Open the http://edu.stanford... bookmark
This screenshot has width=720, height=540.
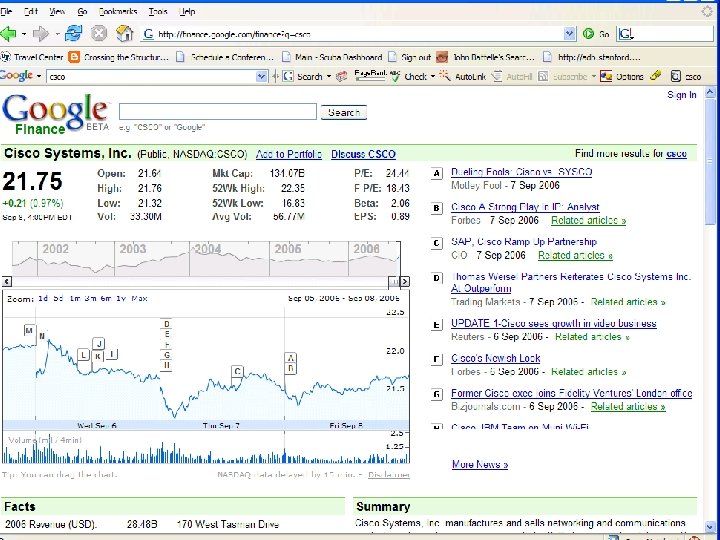(591, 57)
